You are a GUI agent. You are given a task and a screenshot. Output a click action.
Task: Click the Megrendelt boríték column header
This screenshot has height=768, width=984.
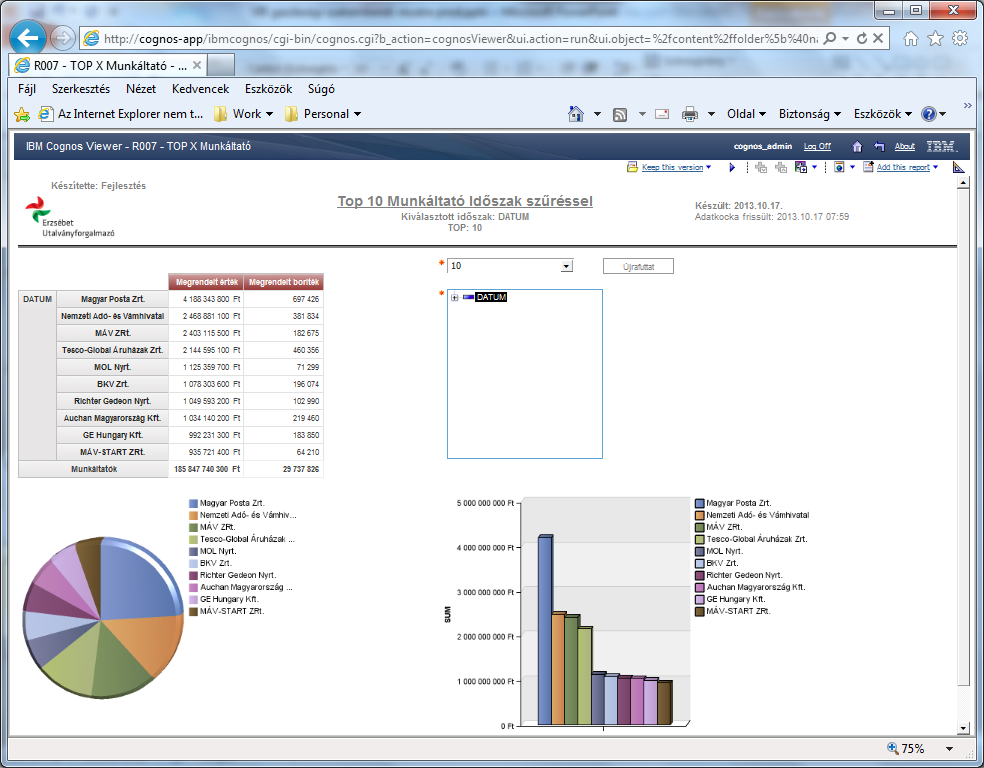[x=284, y=282]
